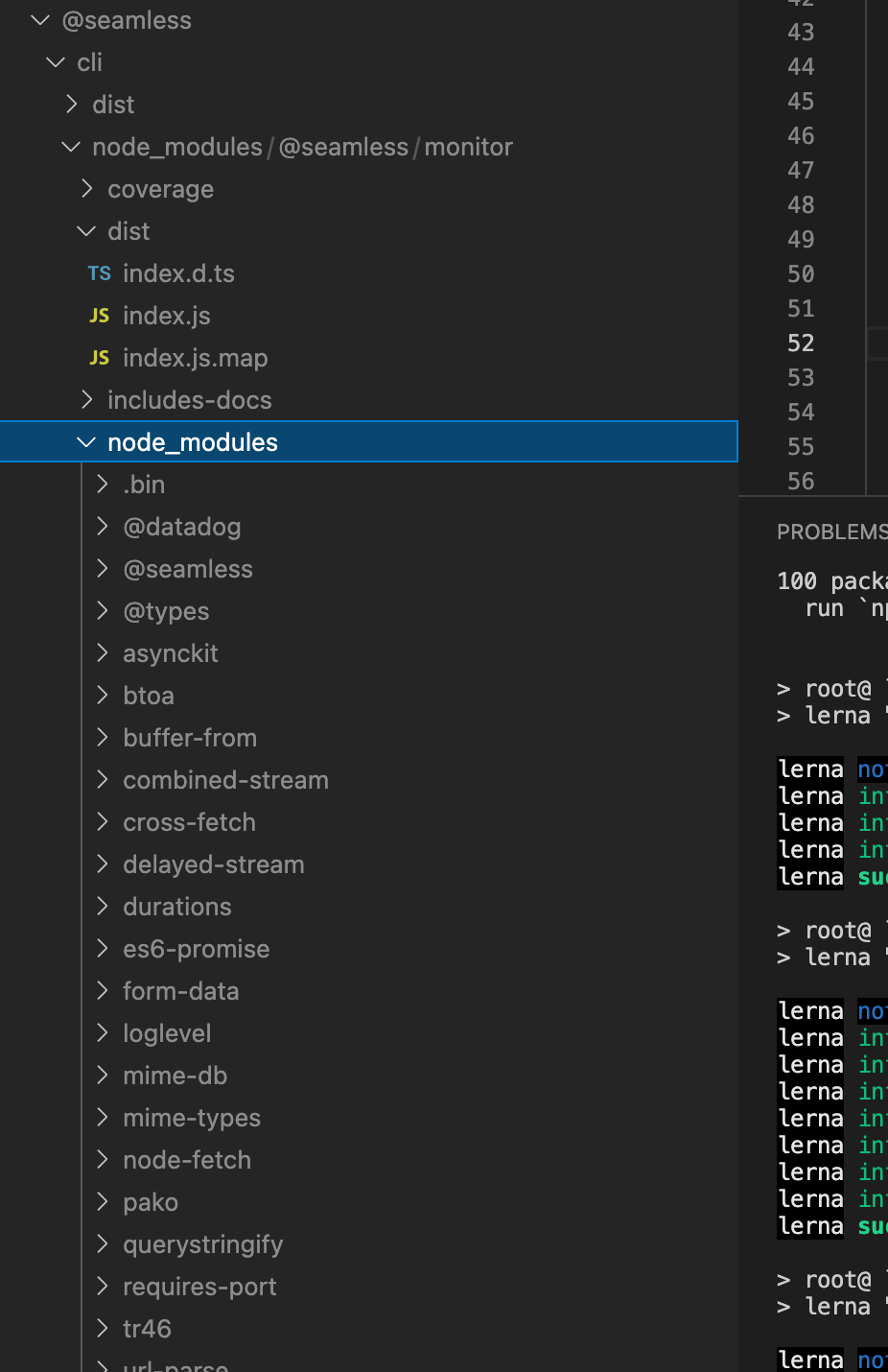888x1372 pixels.
Task: Select the btoa folder
Action: 149,696
